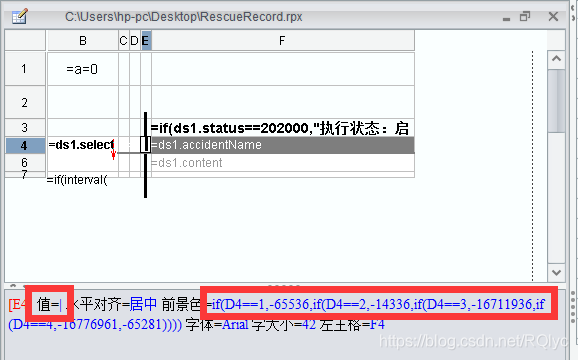578x360 pixels.
Task: Select column B header
Action: coord(83,41)
